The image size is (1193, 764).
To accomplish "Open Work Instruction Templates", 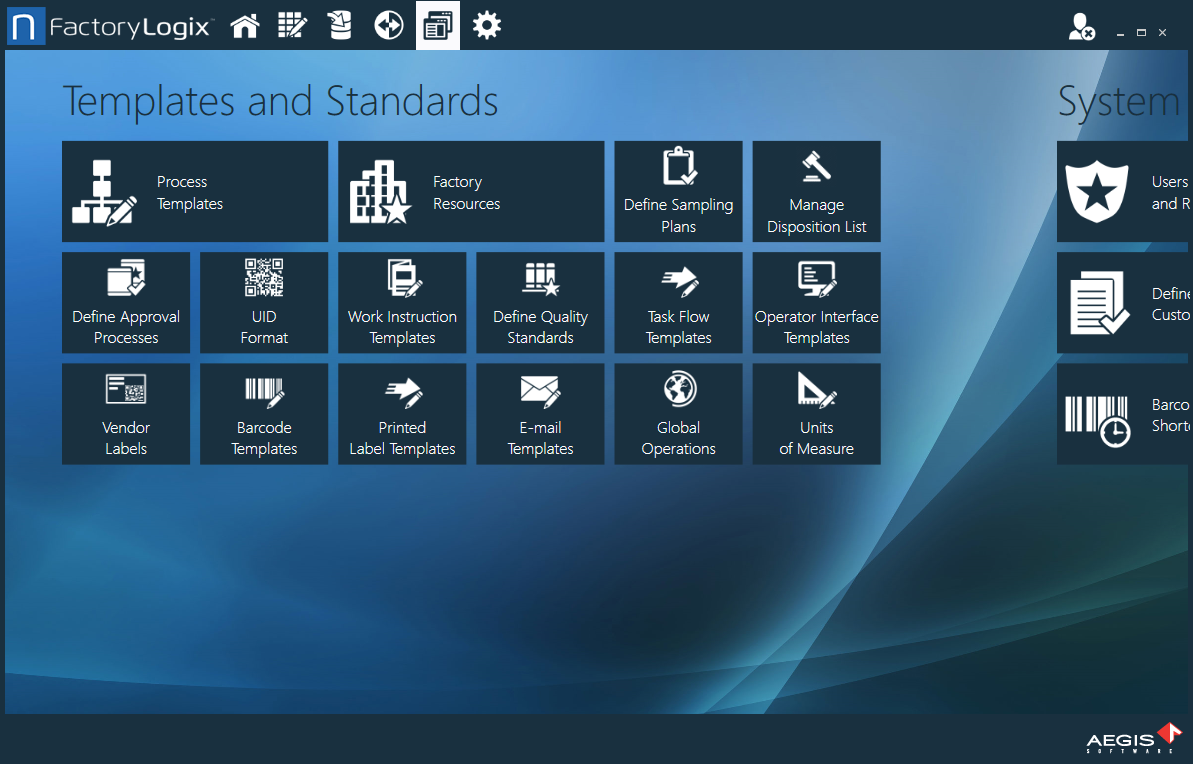I will [402, 303].
